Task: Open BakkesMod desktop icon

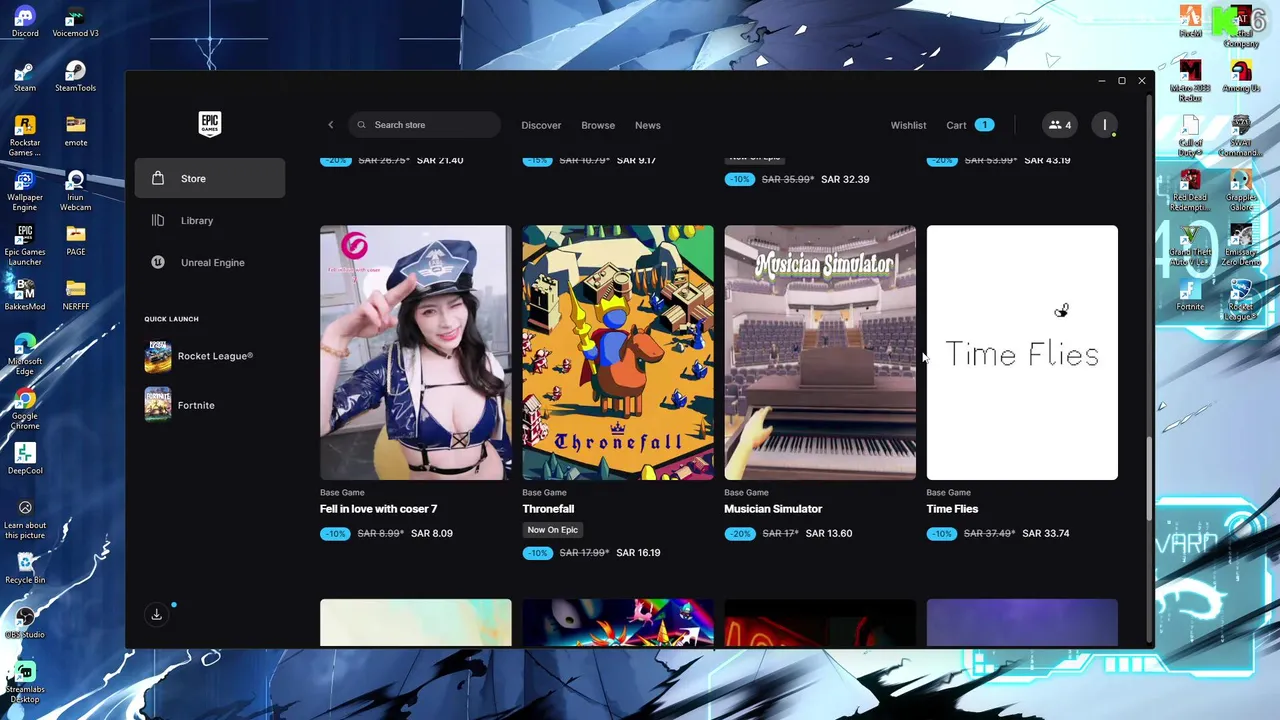Action: [x=25, y=295]
